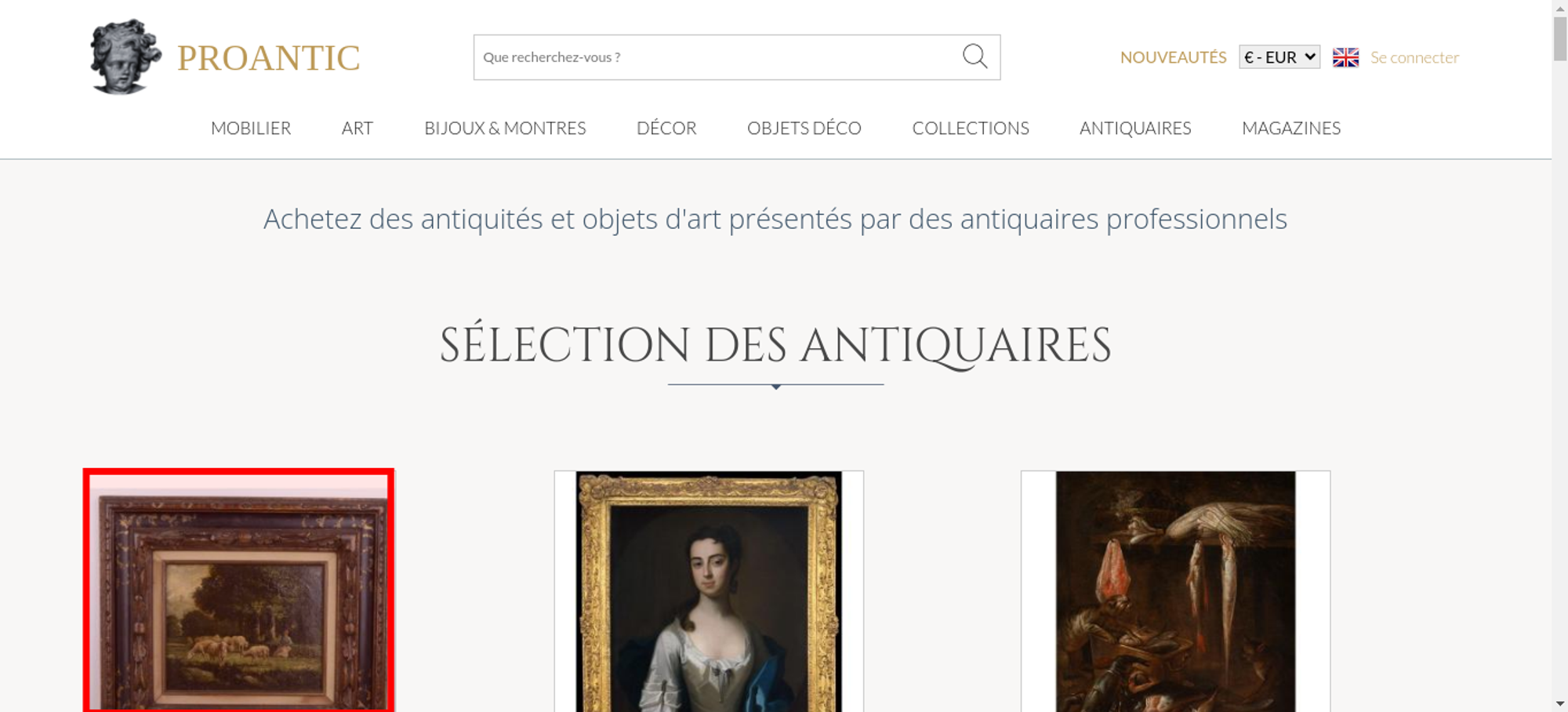Open the ART menu

click(358, 128)
